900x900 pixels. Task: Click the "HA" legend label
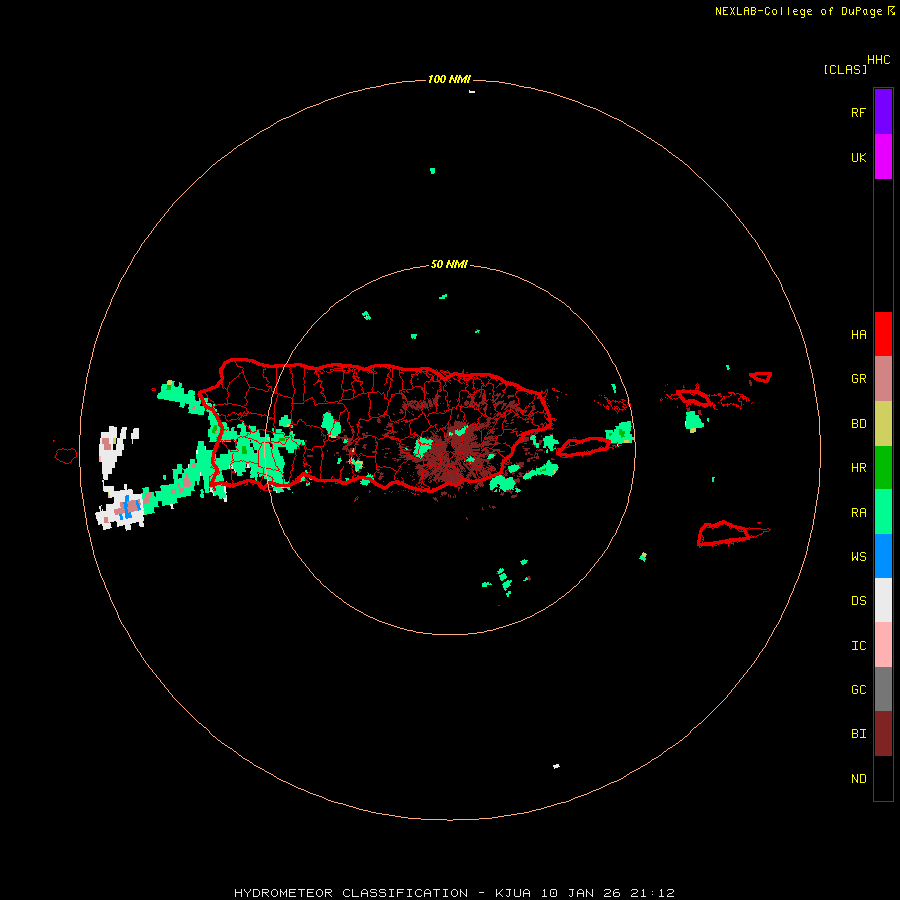point(858,335)
